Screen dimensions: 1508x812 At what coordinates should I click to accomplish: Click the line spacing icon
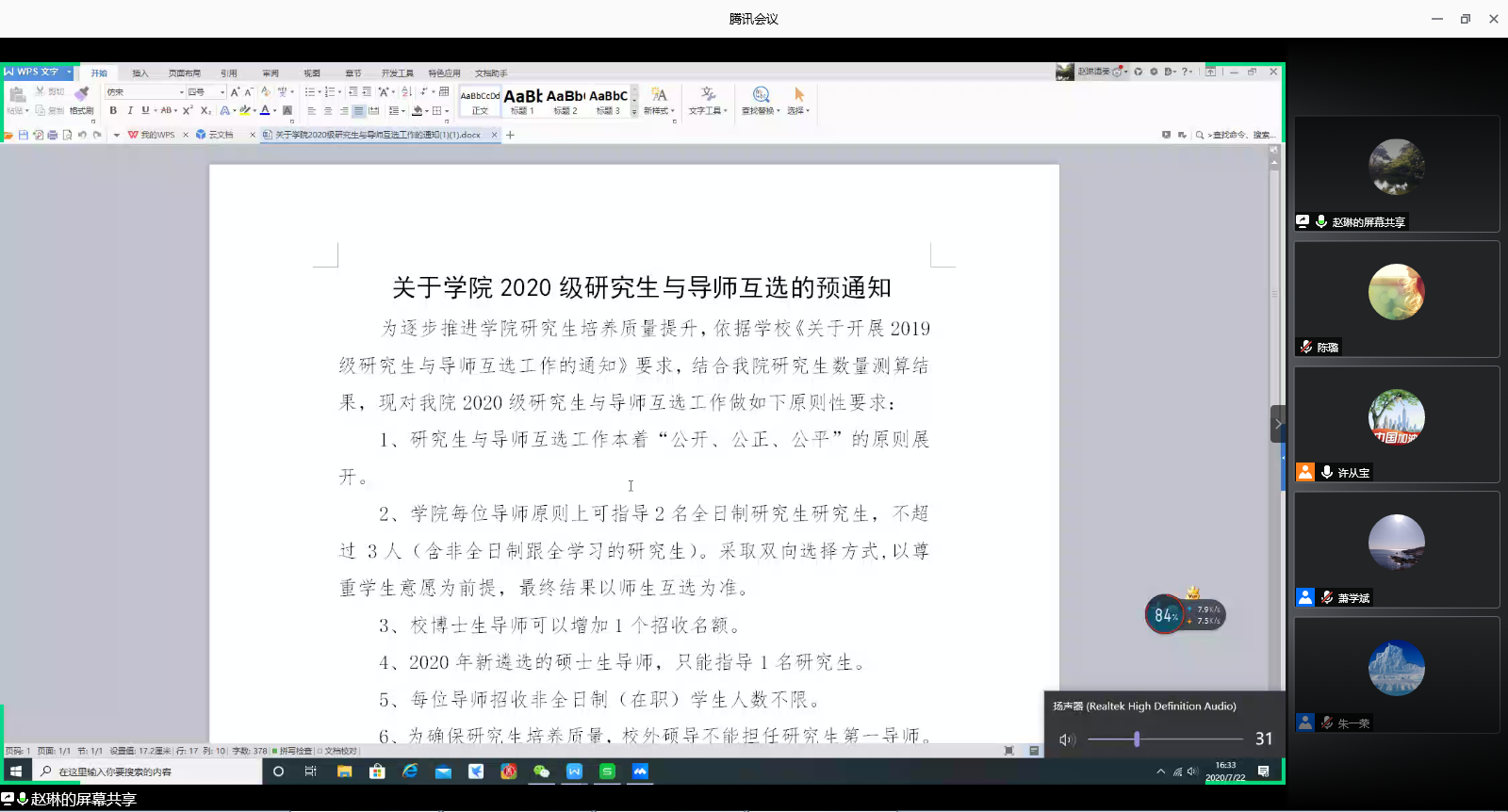394,110
